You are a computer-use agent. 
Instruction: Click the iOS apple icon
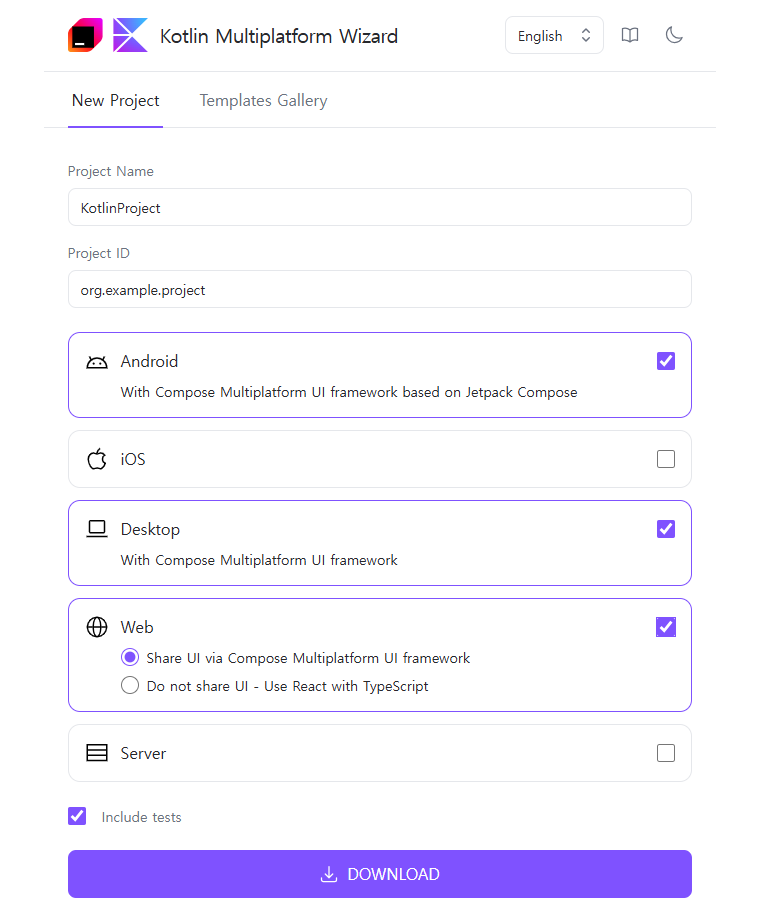tap(97, 459)
